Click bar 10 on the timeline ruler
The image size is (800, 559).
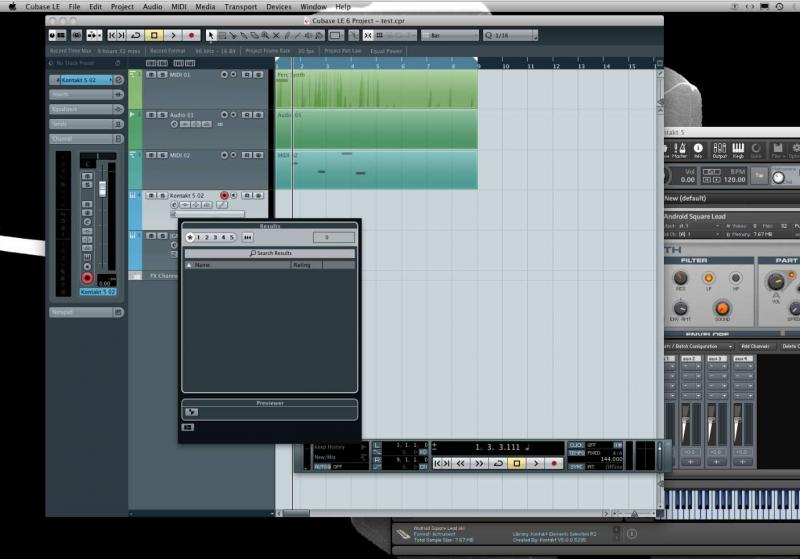point(505,66)
